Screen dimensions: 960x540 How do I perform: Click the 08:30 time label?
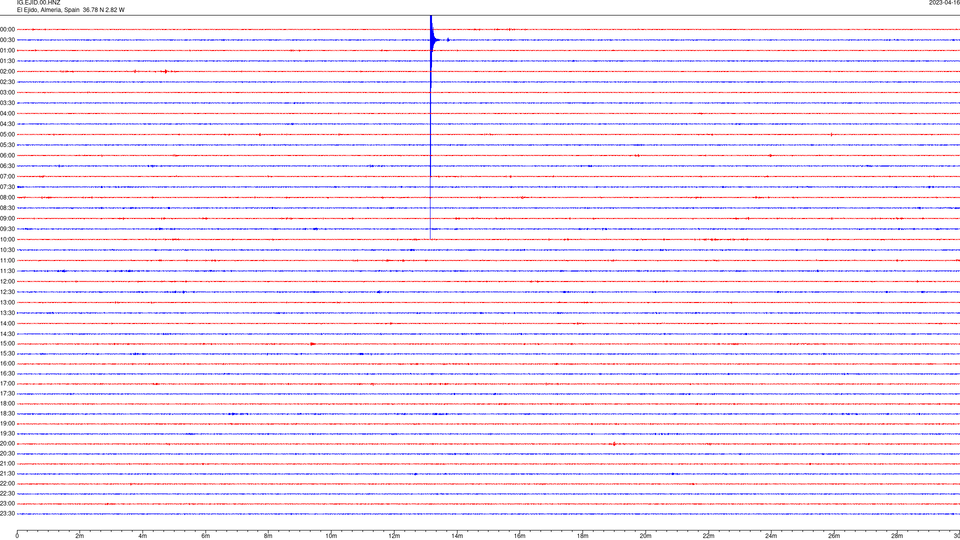[7, 208]
